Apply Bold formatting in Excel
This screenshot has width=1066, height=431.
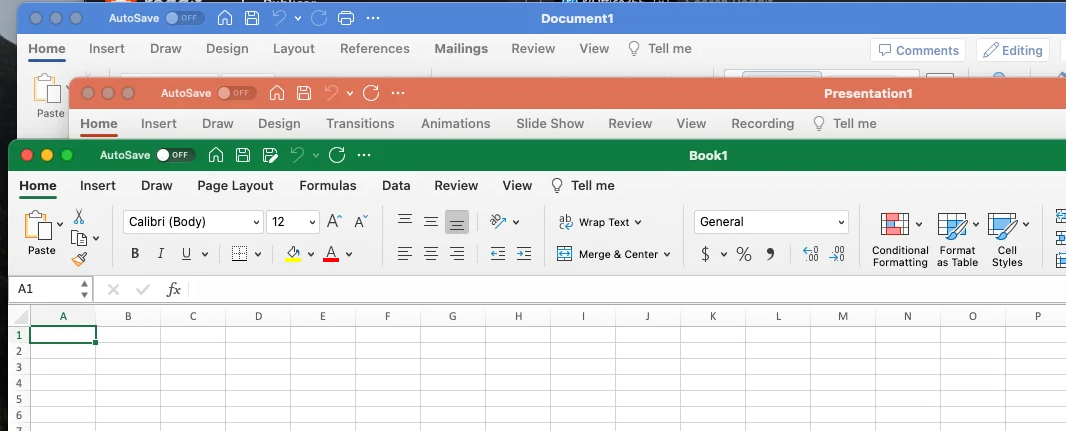135,254
